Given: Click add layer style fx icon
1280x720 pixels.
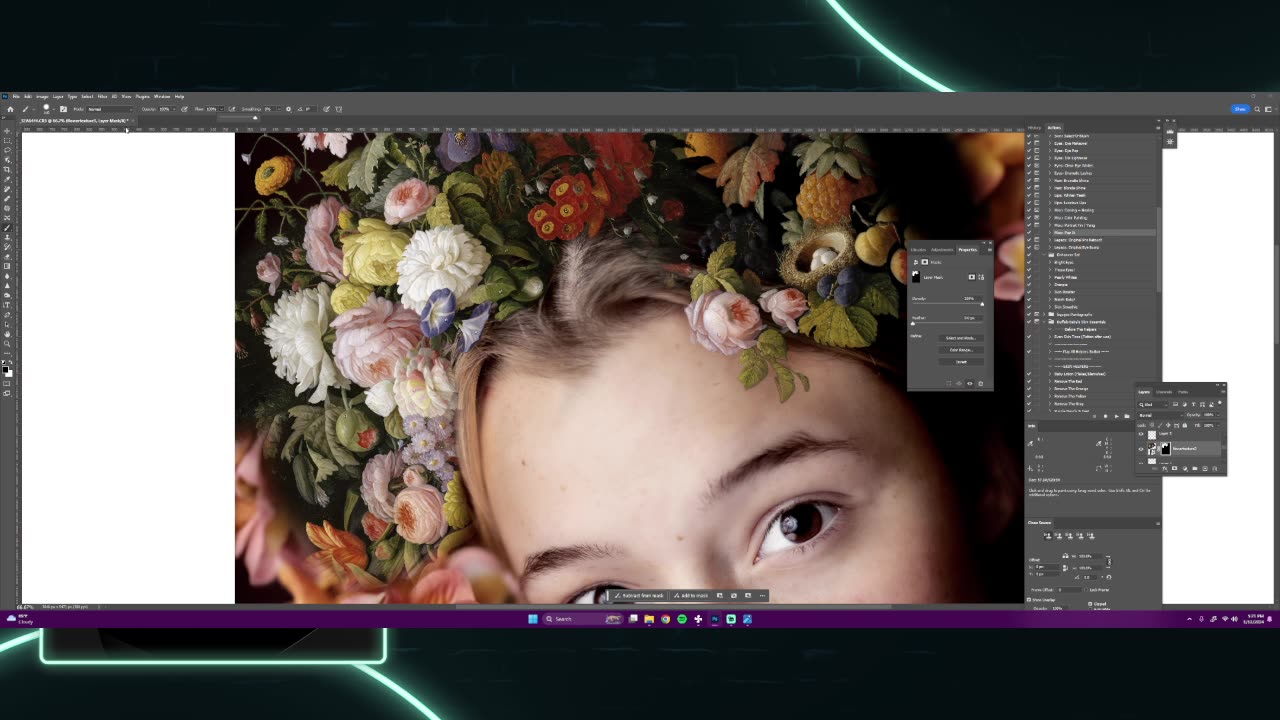Looking at the screenshot, I should [x=1165, y=468].
